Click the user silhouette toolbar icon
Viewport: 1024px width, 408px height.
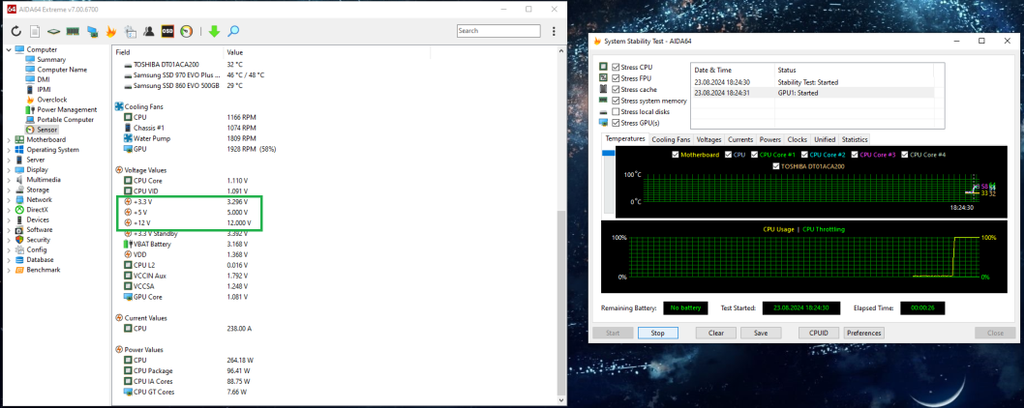click(x=149, y=31)
